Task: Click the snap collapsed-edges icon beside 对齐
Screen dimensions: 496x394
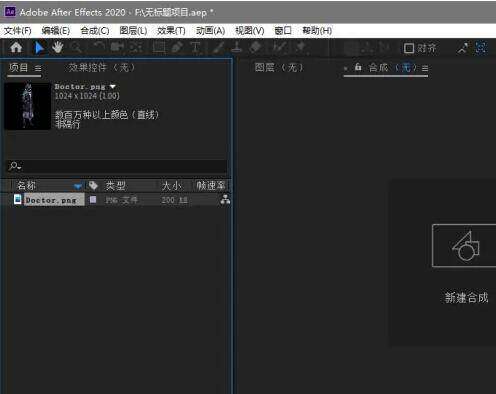Action: pos(462,48)
